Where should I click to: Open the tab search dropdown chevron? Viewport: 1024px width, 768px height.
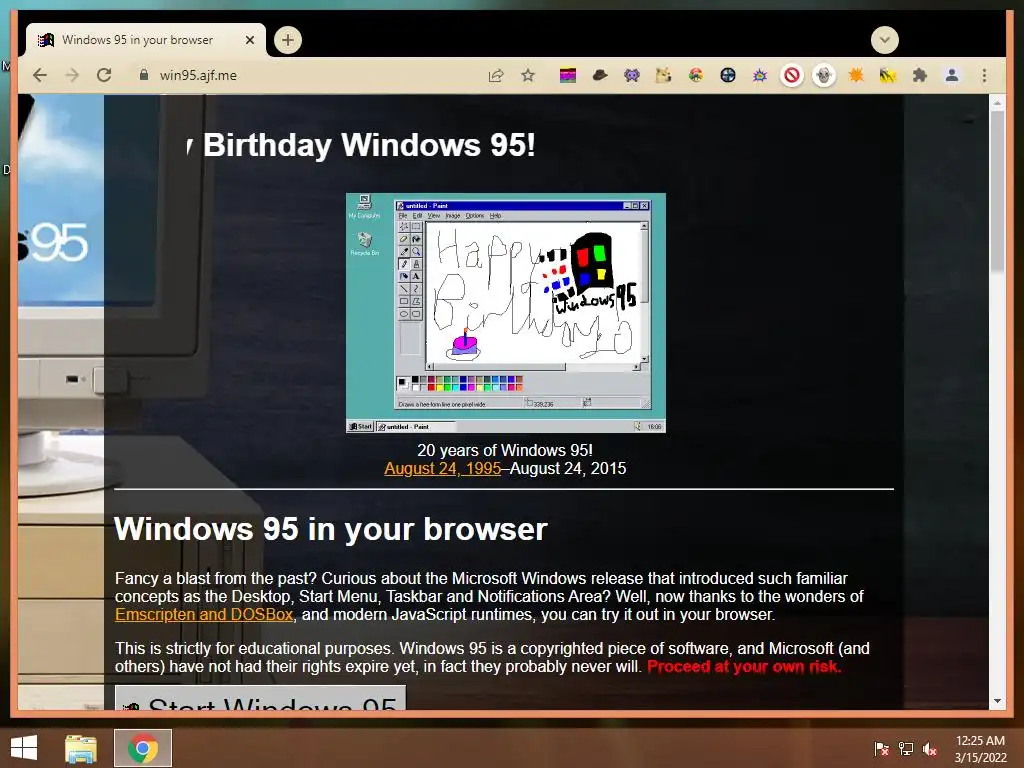884,40
